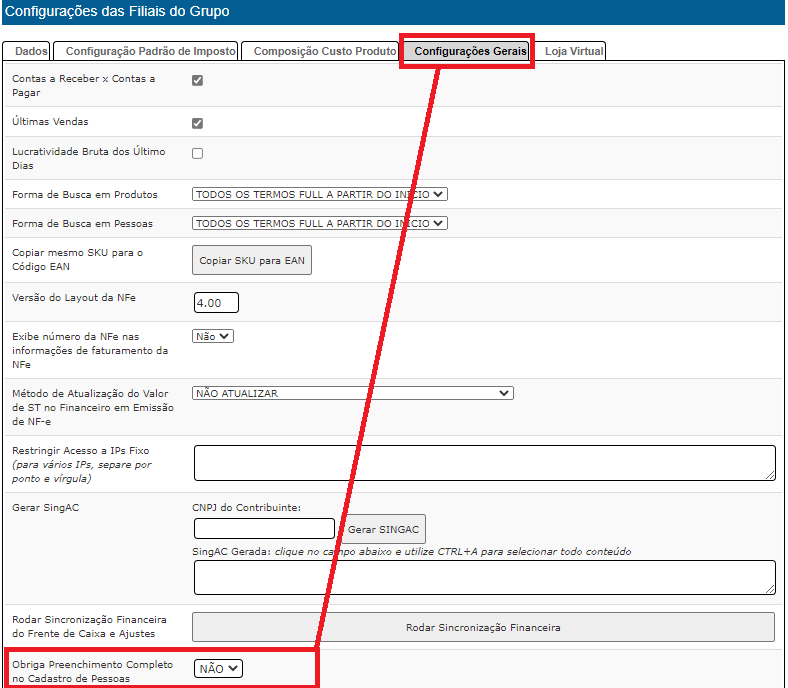Click the Restringir Acesso a IPs Fixo textarea
The height and width of the screenshot is (688, 788).
pyautogui.click(x=485, y=463)
